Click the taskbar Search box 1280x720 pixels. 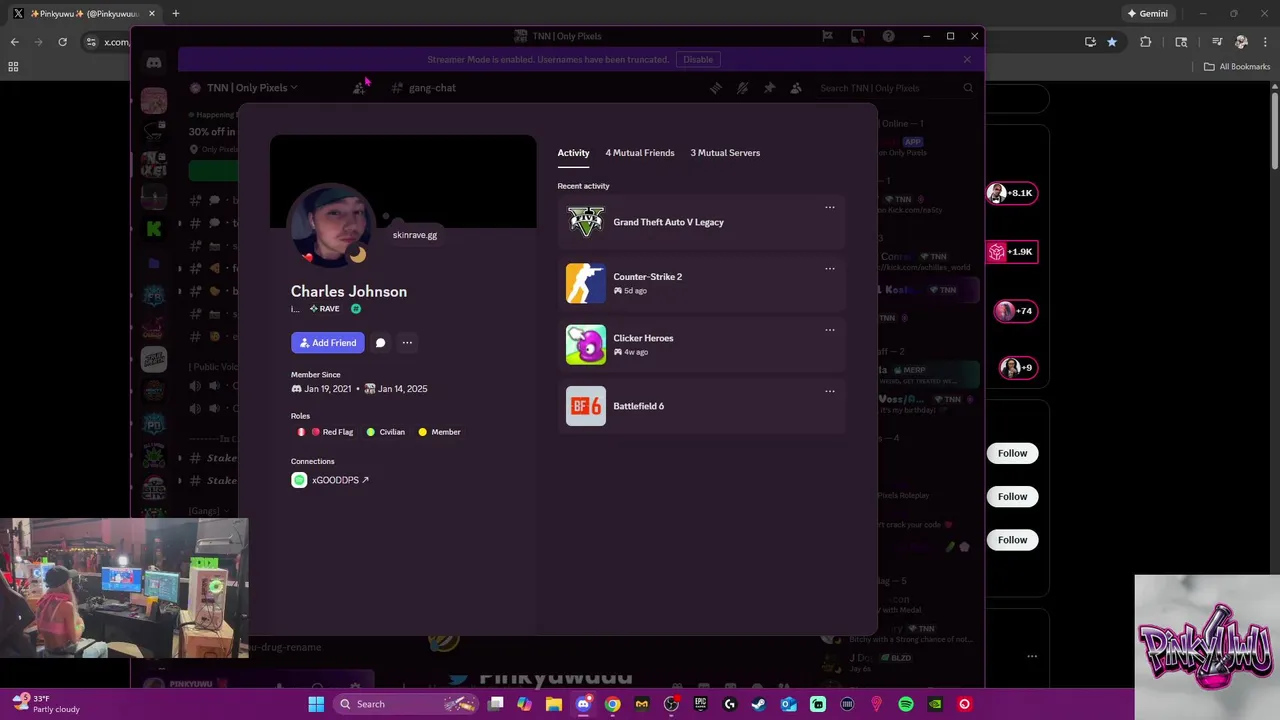click(404, 704)
